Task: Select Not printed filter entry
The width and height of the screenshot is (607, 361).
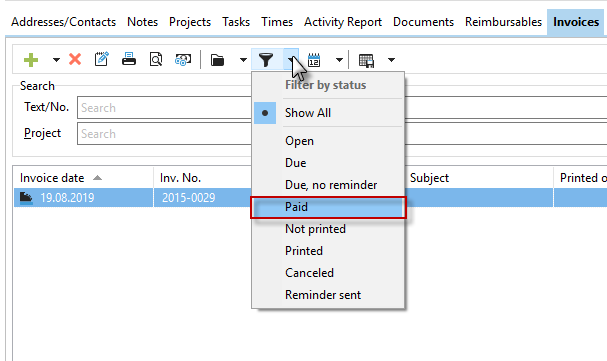Action: pyautogui.click(x=328, y=229)
